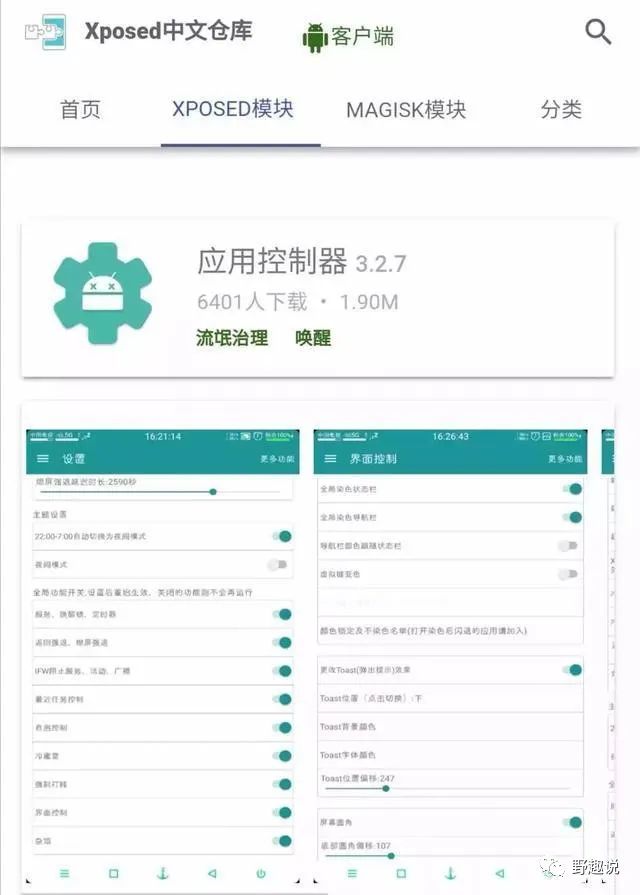Tap back triangle in 界面控制 screenshot bottom bar
640x895 pixels.
coord(500,873)
